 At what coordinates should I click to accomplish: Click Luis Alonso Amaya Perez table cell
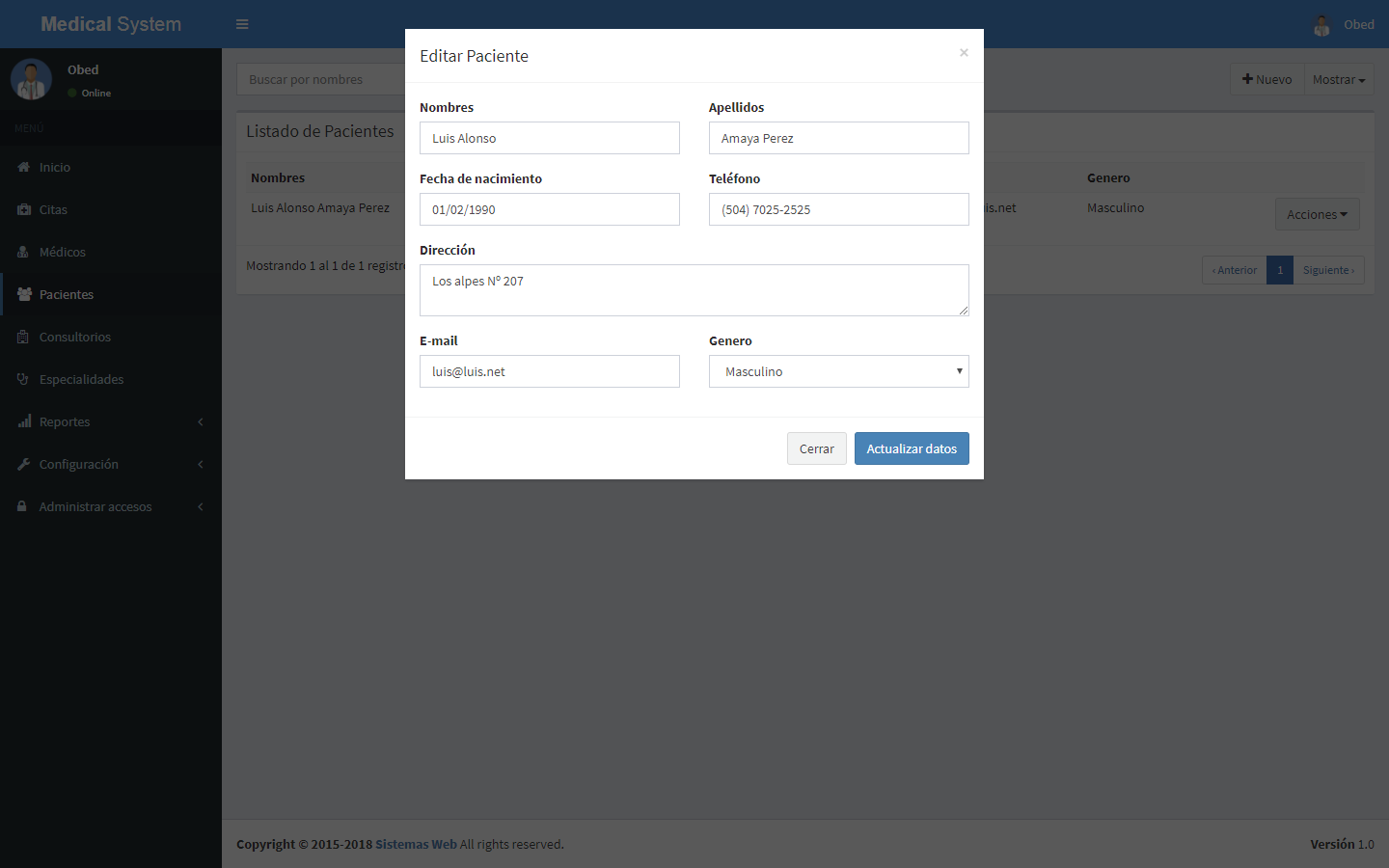pyautogui.click(x=320, y=207)
